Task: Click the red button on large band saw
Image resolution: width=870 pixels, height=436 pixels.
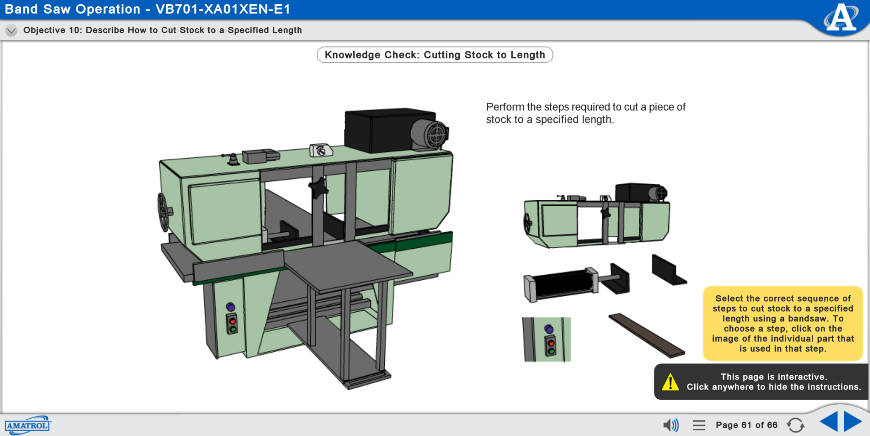Action: point(232,322)
